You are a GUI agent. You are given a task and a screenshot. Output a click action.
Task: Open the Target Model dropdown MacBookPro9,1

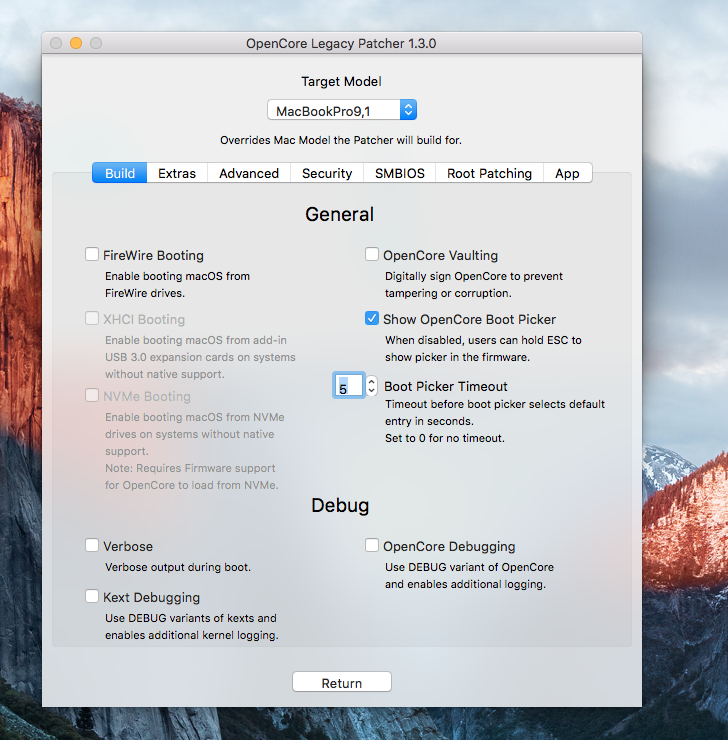tap(342, 110)
